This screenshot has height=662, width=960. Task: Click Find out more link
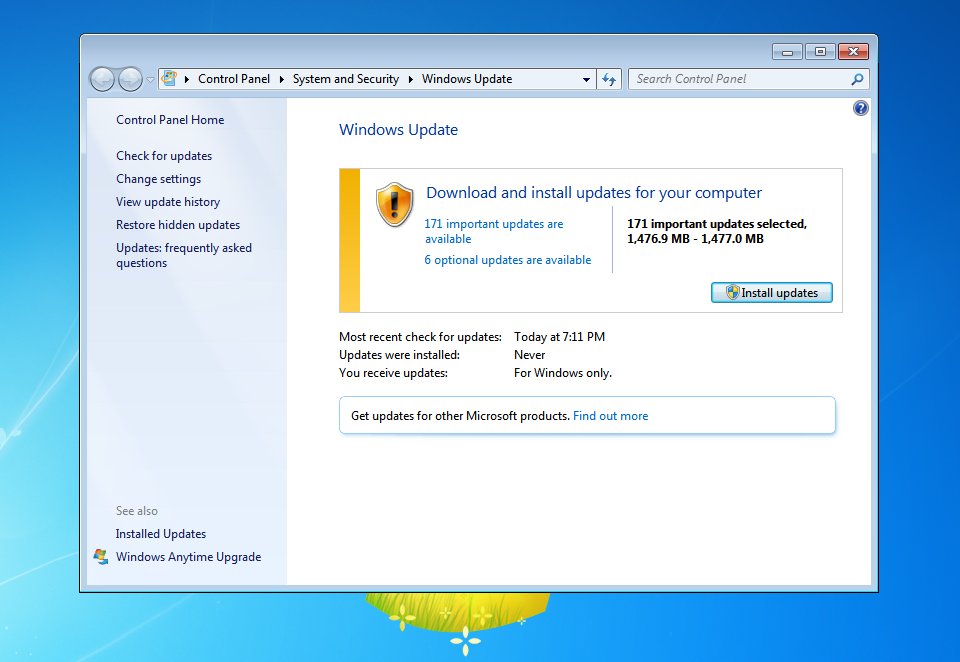click(x=610, y=416)
